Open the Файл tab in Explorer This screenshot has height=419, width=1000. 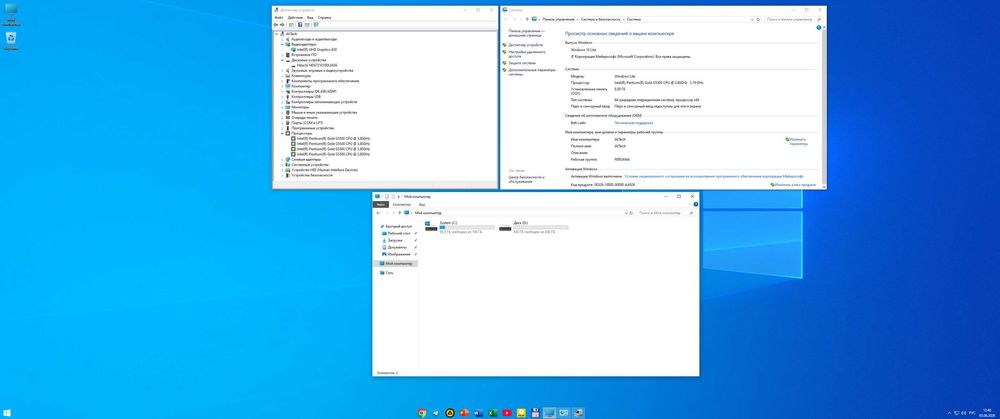coord(381,205)
